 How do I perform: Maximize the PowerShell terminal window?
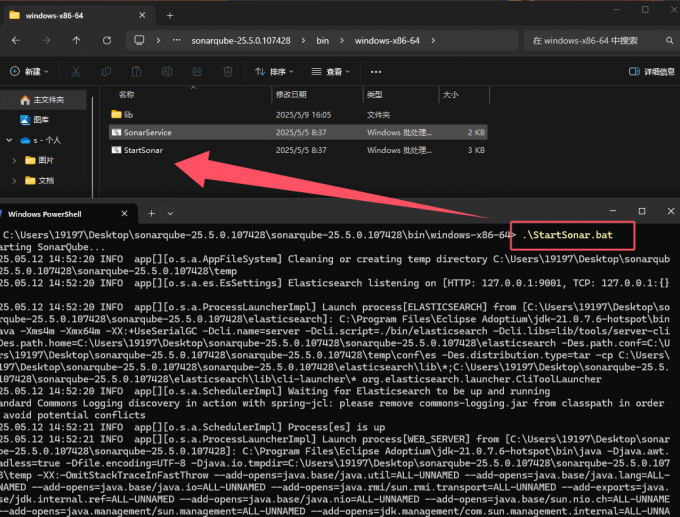coord(642,211)
